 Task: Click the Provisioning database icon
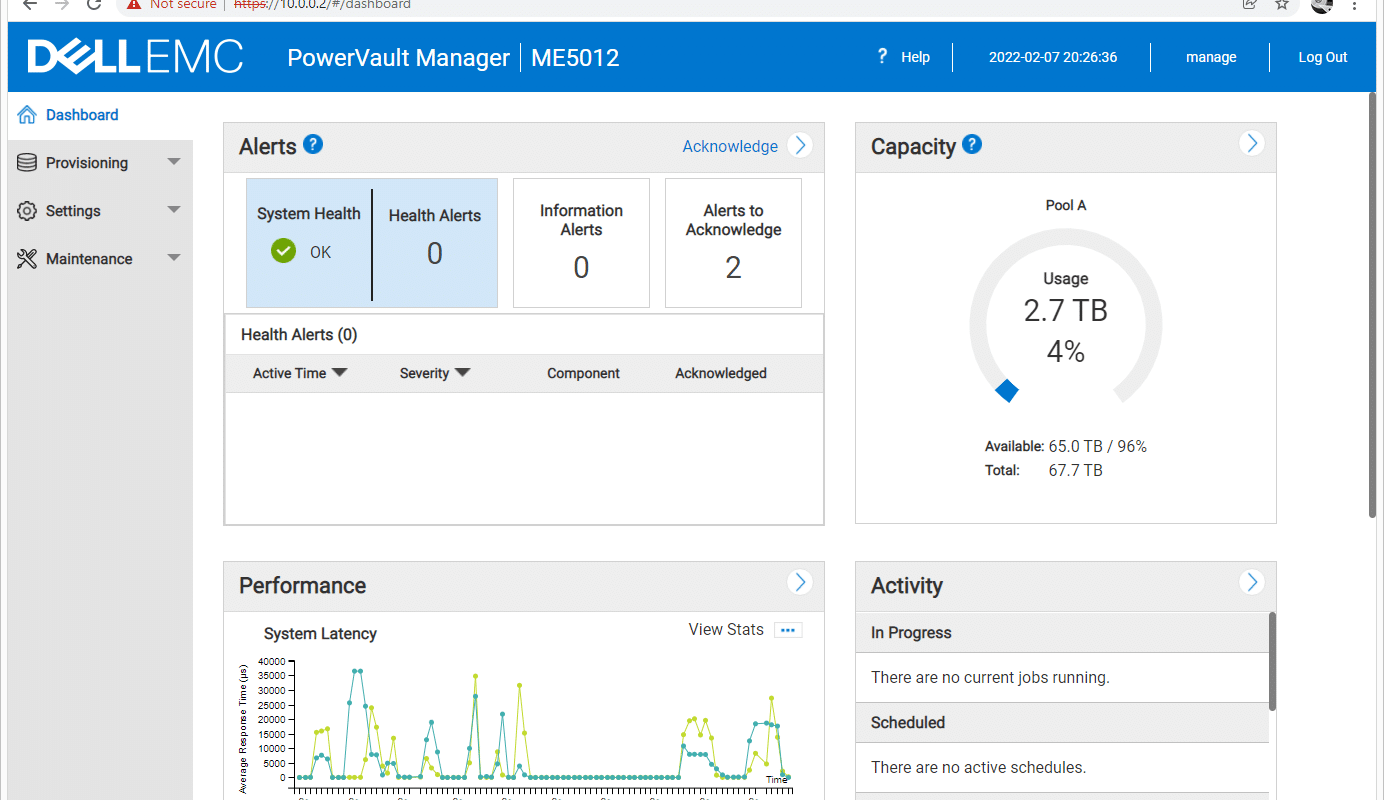pos(27,163)
